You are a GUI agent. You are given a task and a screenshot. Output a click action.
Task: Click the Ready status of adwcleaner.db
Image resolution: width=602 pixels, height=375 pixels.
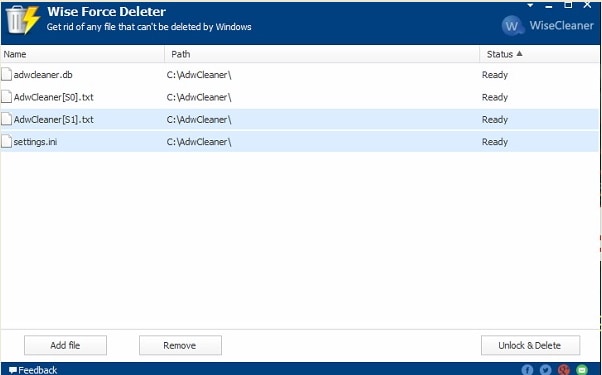click(495, 75)
